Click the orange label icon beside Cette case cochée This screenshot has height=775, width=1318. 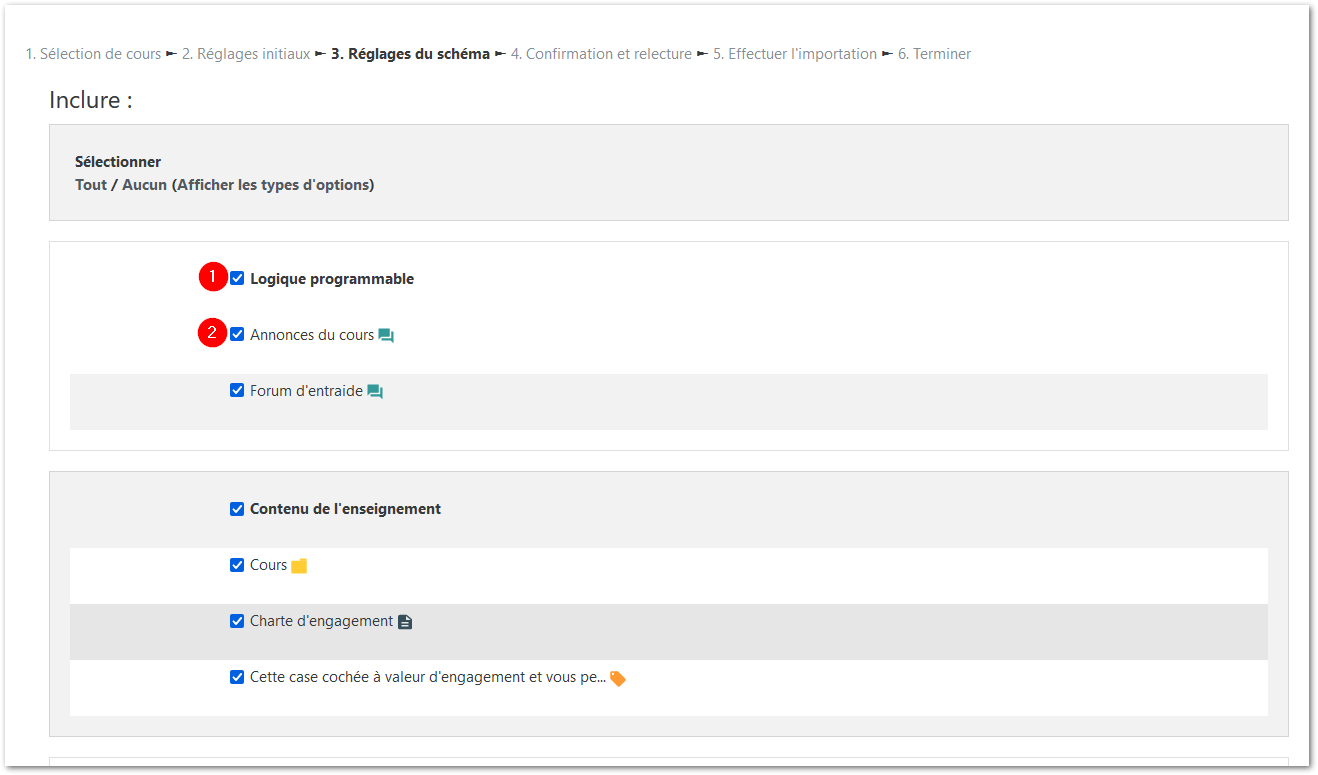point(618,678)
